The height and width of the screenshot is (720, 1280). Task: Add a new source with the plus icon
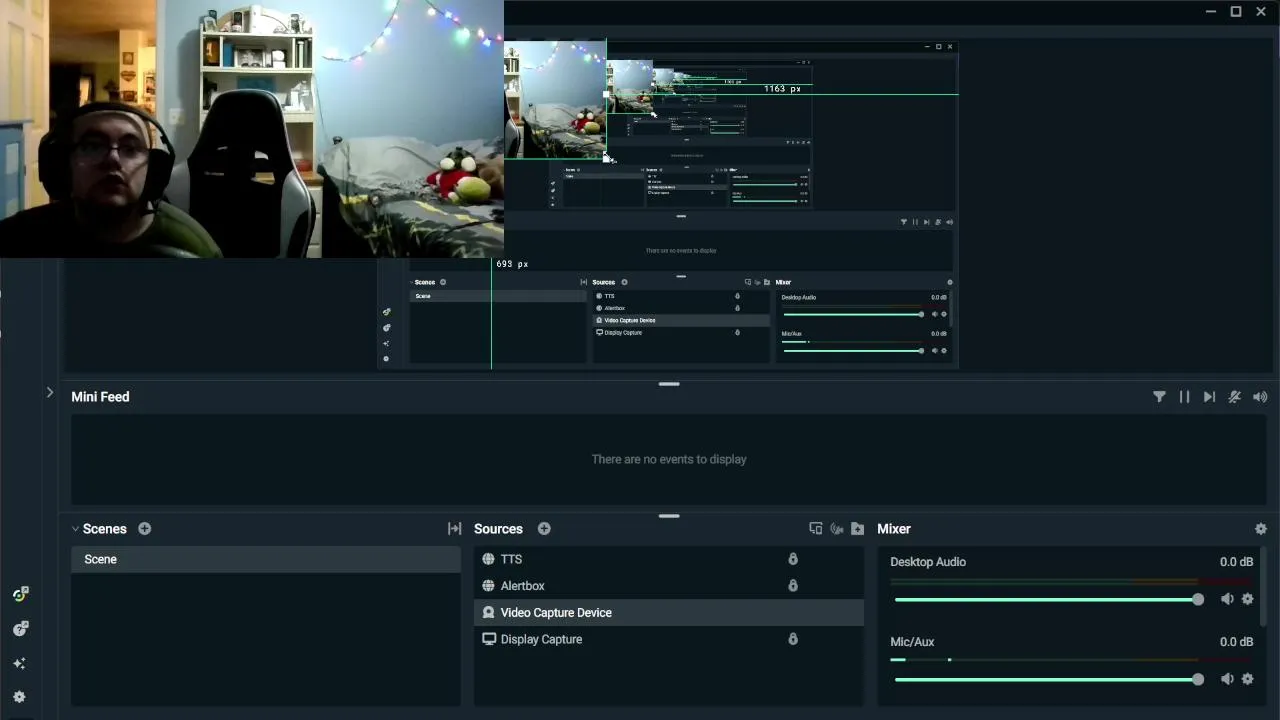pyautogui.click(x=544, y=529)
